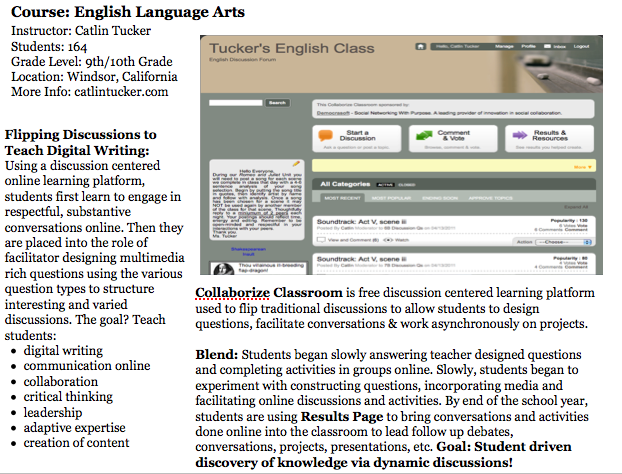
Task: Click the "communication online" bullet
Action: point(87,366)
